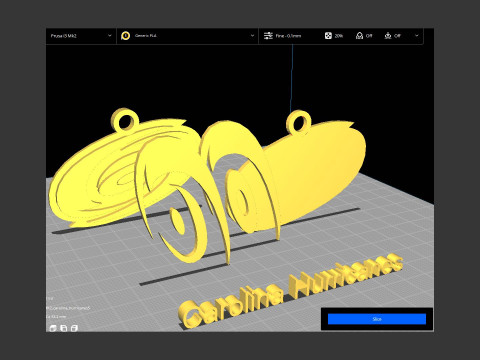Switch to the top view cube icon
Image resolution: width=480 pixels, height=360 pixels.
(74, 328)
